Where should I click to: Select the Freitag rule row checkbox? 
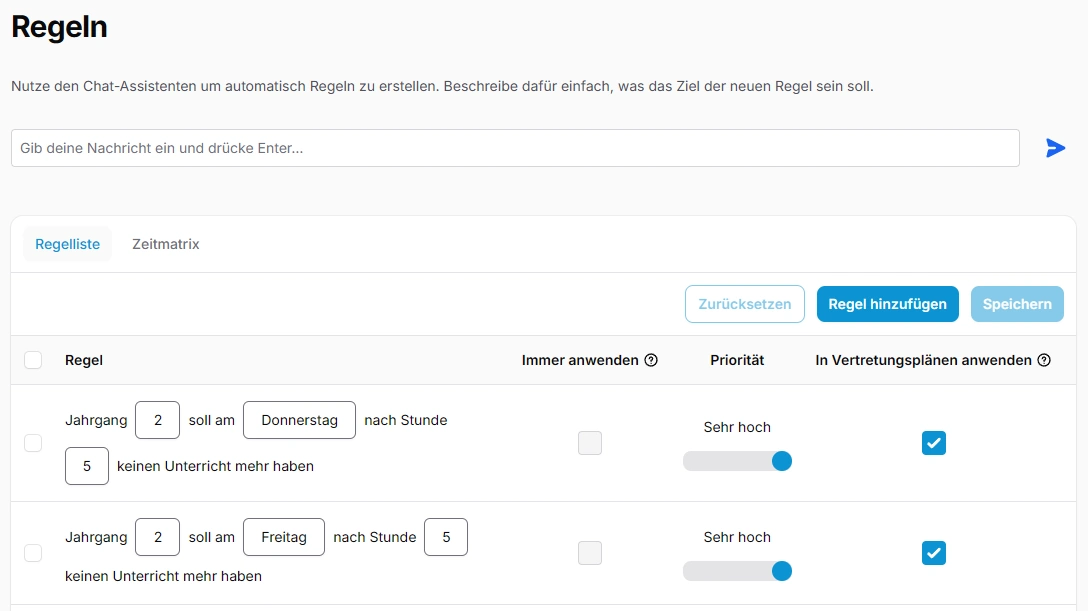click(33, 553)
